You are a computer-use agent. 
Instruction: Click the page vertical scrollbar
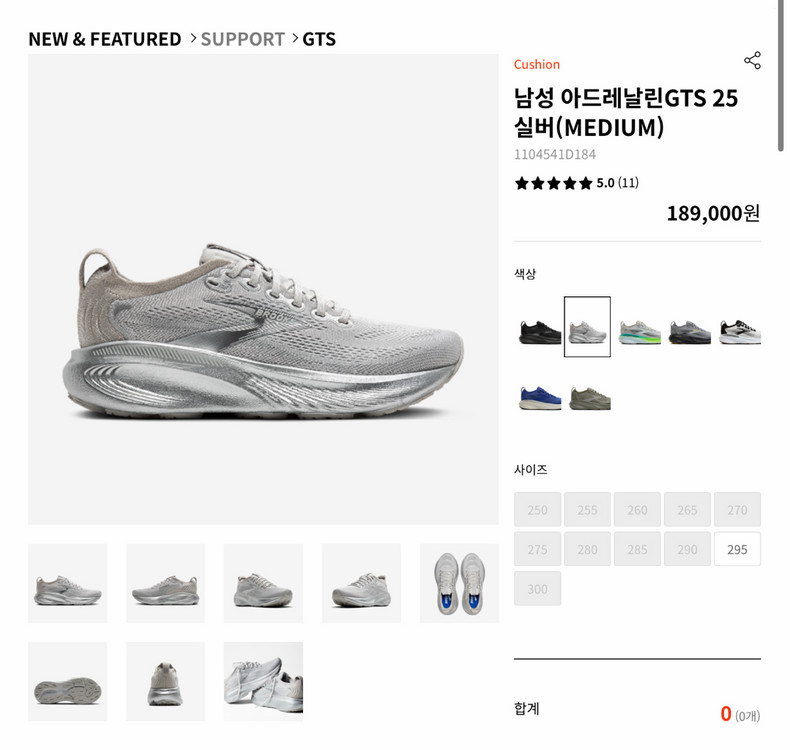click(780, 76)
